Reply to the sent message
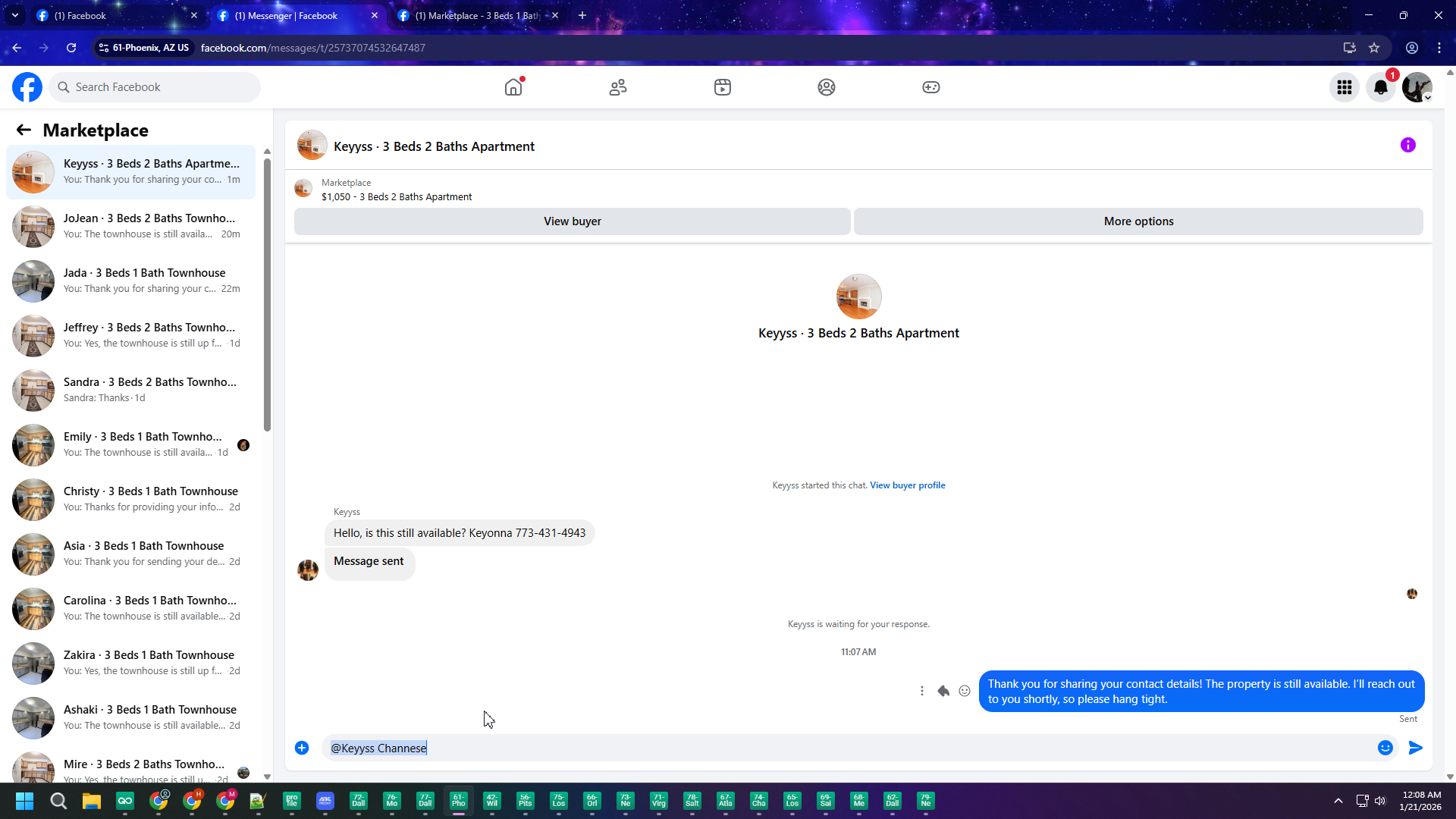The height and width of the screenshot is (819, 1456). (943, 691)
